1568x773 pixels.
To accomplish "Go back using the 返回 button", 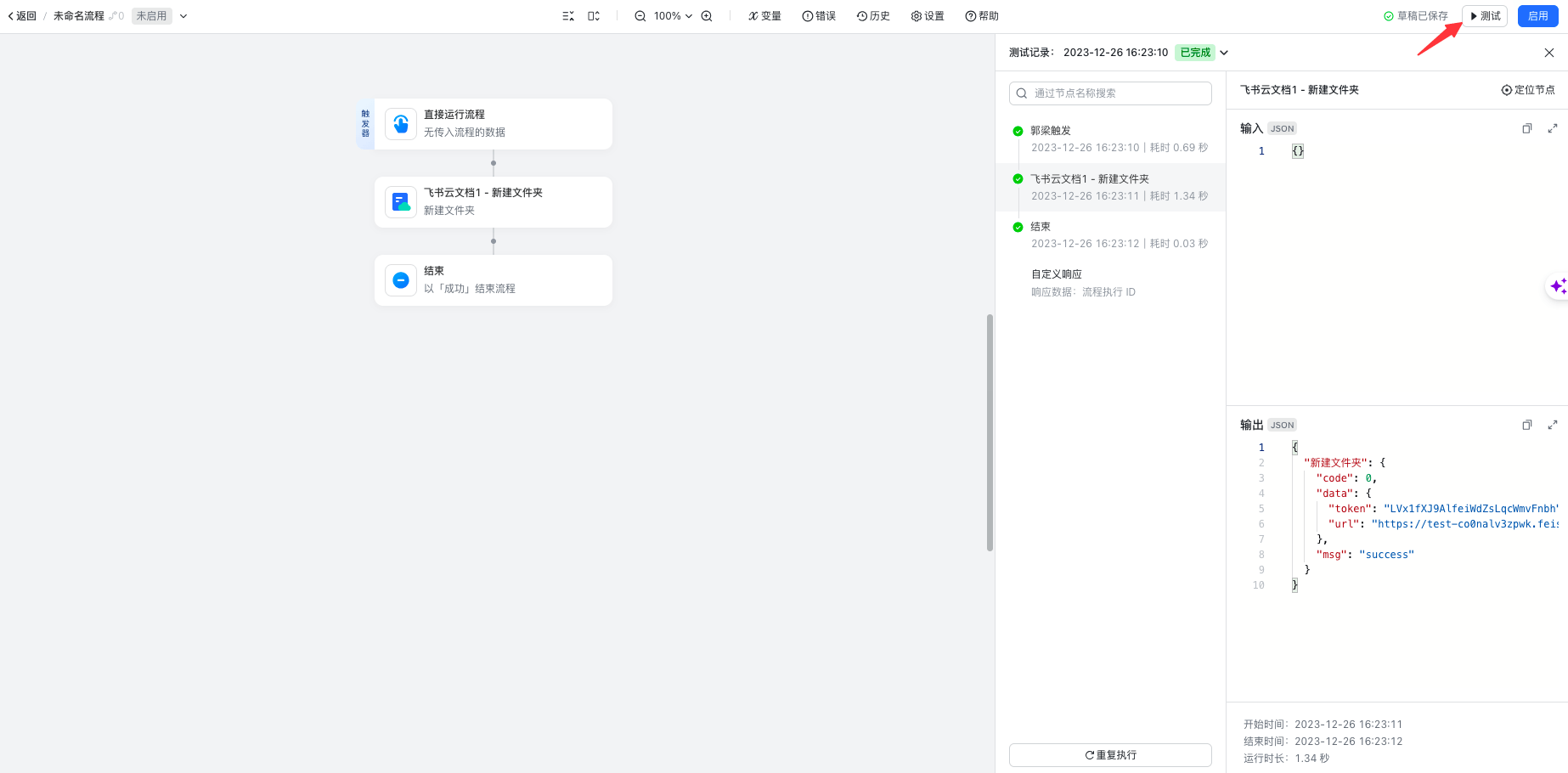I will [x=22, y=16].
